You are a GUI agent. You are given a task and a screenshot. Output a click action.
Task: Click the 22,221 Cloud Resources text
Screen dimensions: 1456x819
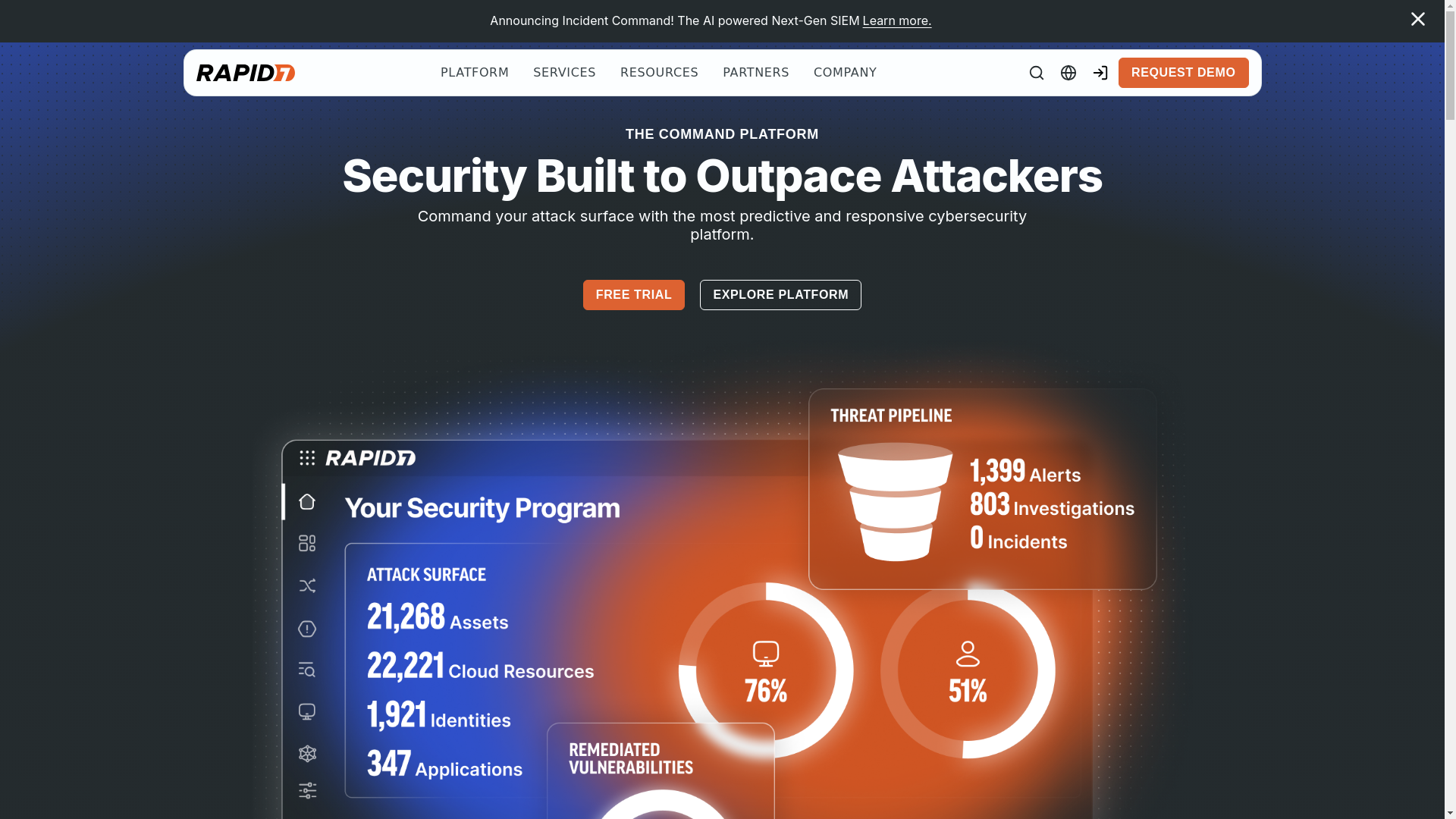tap(481, 667)
